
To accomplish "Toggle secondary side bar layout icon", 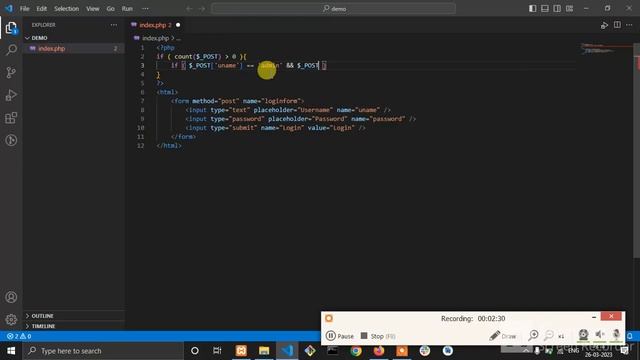I will (557, 9).
